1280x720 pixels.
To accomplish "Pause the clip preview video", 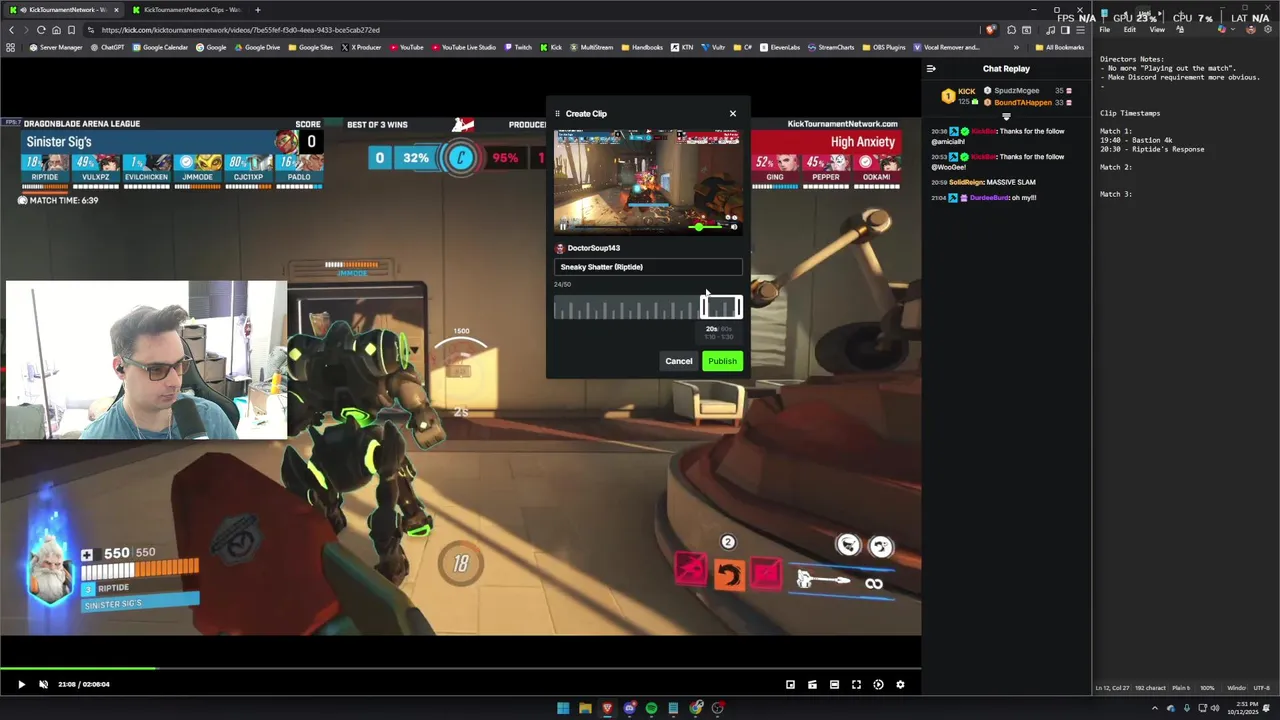I will [x=563, y=226].
